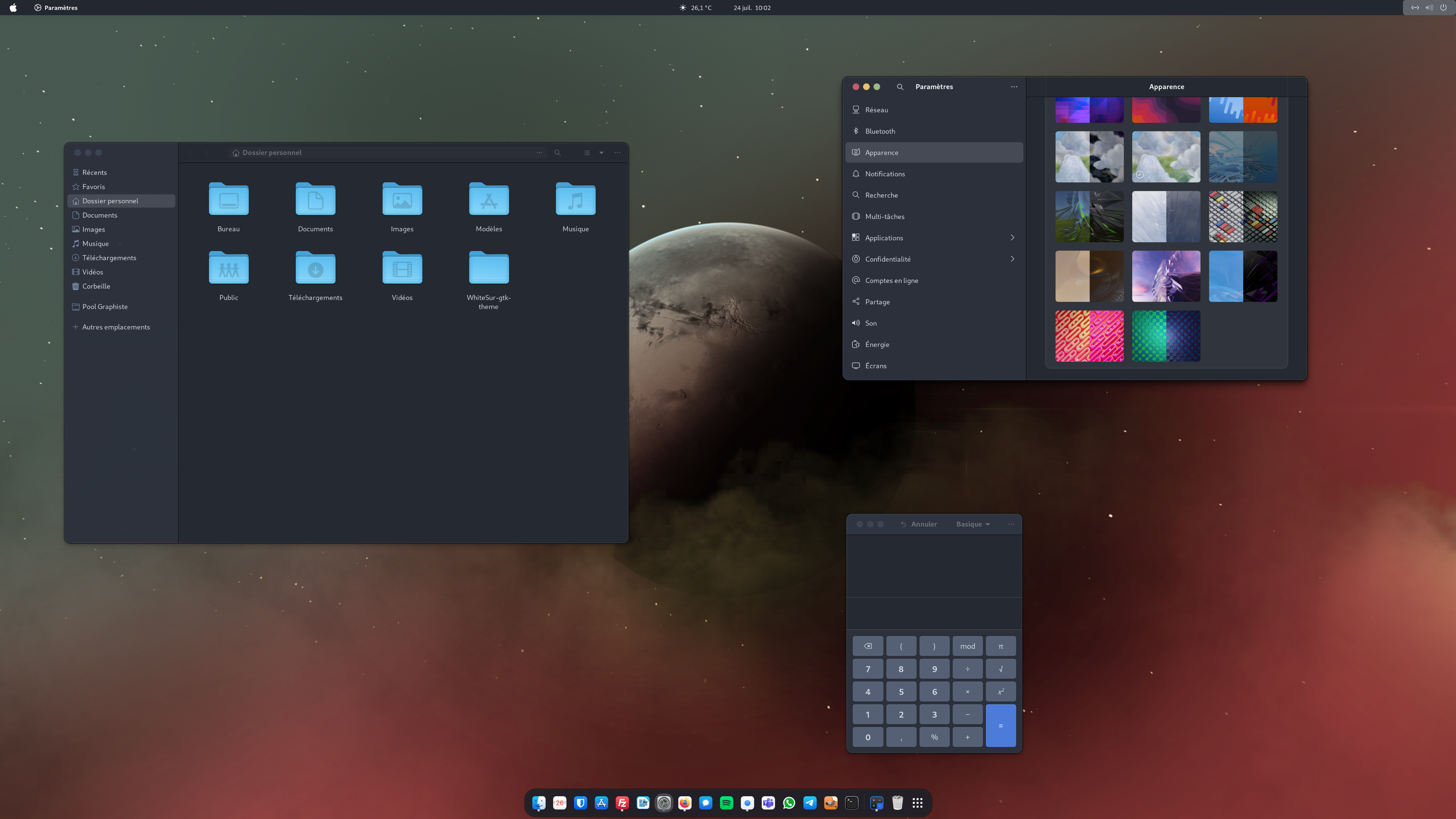The image size is (1456, 819).
Task: Click the file manager search magnifier icon
Action: tap(557, 152)
